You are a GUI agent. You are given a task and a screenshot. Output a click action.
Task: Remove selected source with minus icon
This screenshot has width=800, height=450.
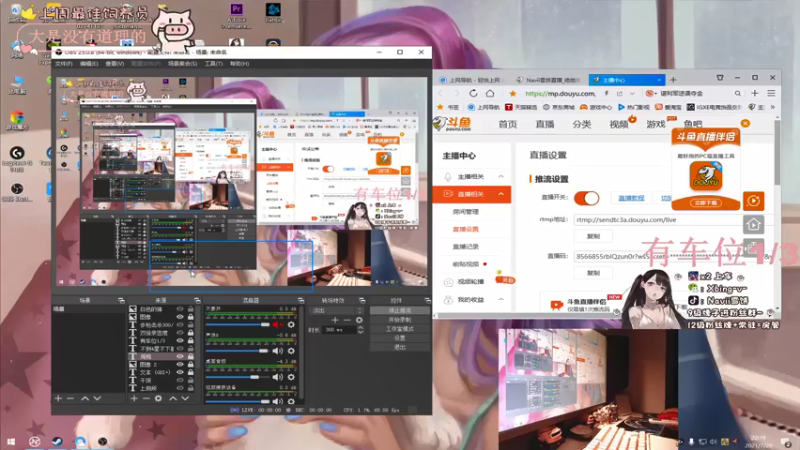coord(146,398)
